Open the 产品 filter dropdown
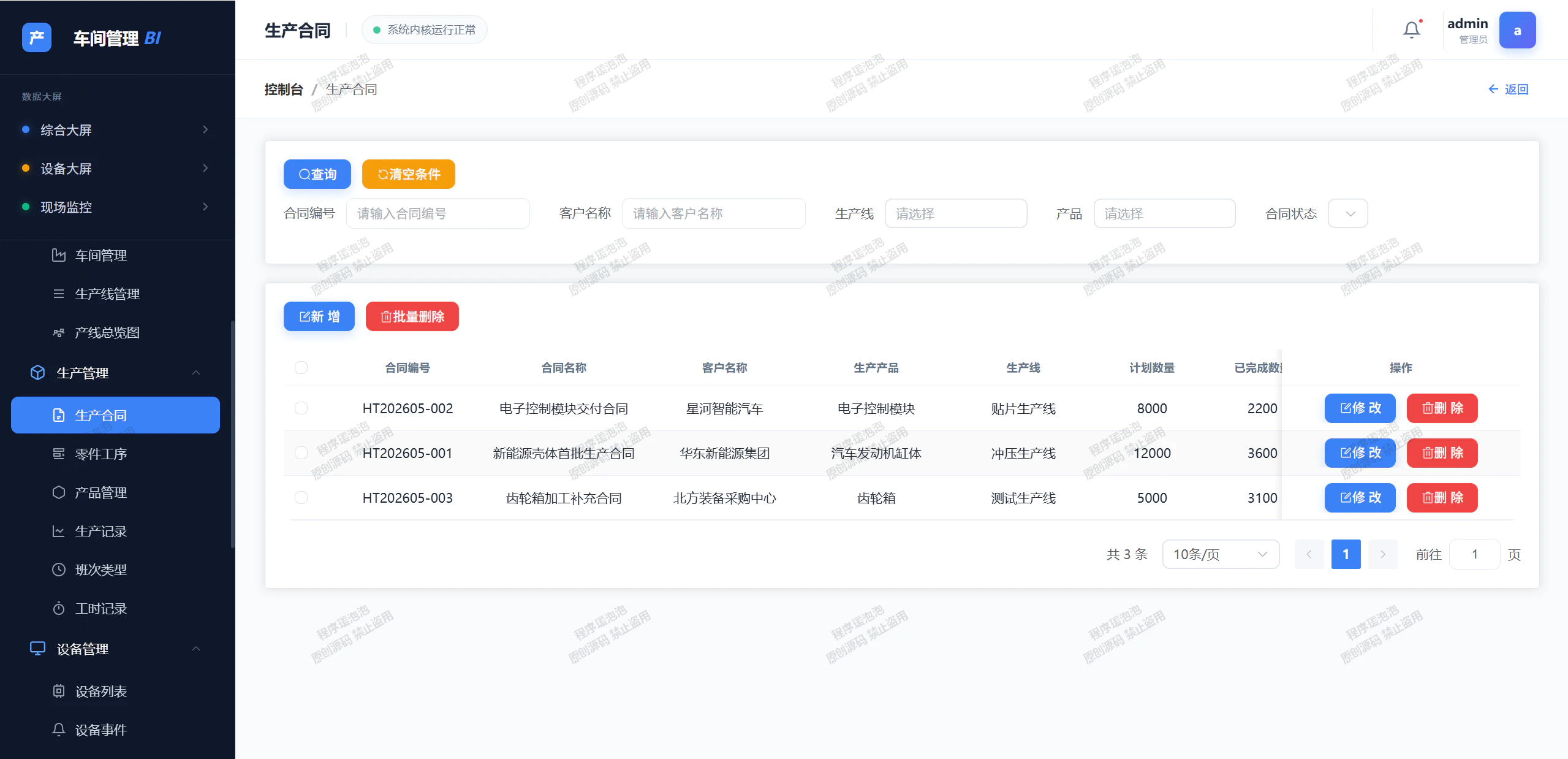The width and height of the screenshot is (1568, 759). [x=1164, y=213]
